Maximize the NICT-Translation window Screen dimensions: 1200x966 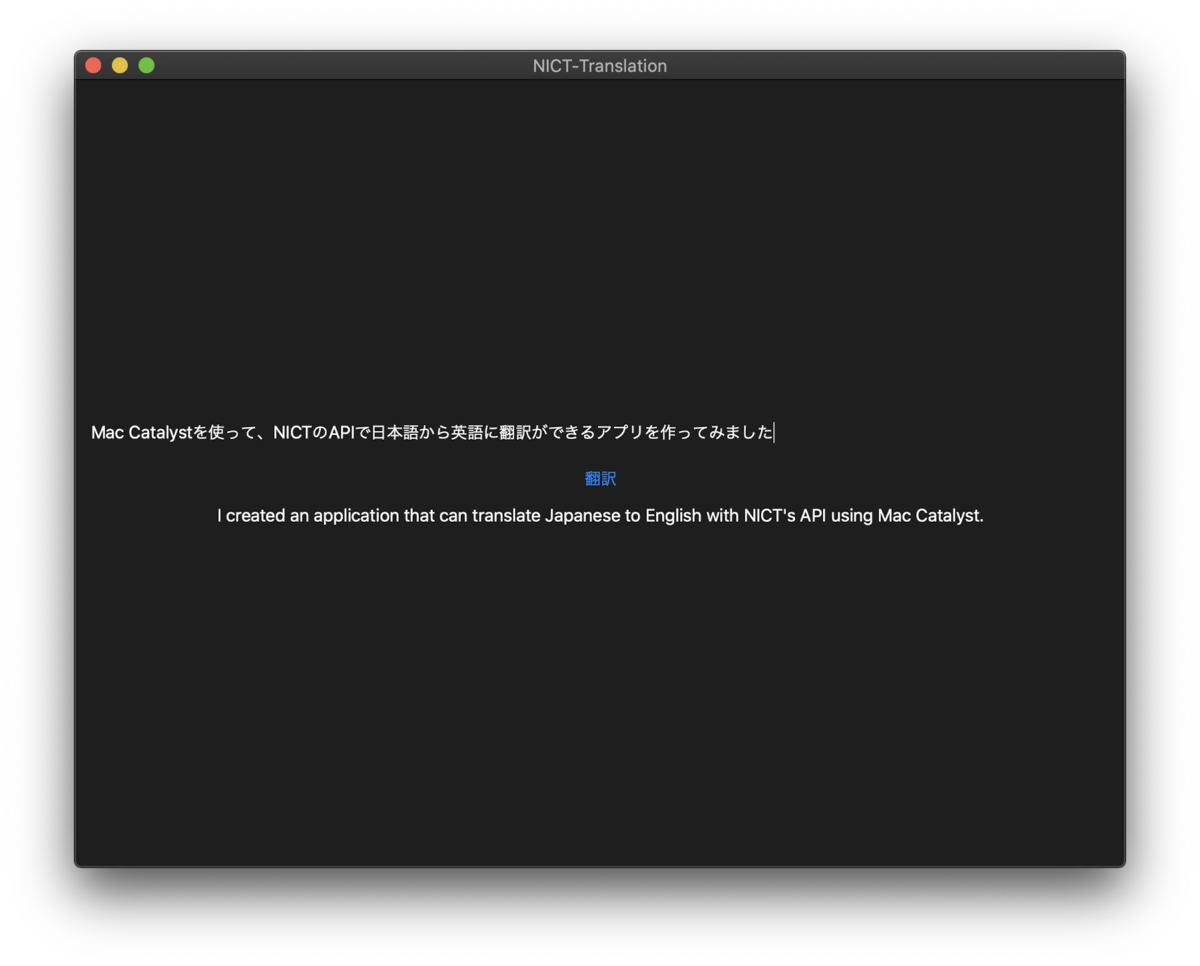pos(146,66)
